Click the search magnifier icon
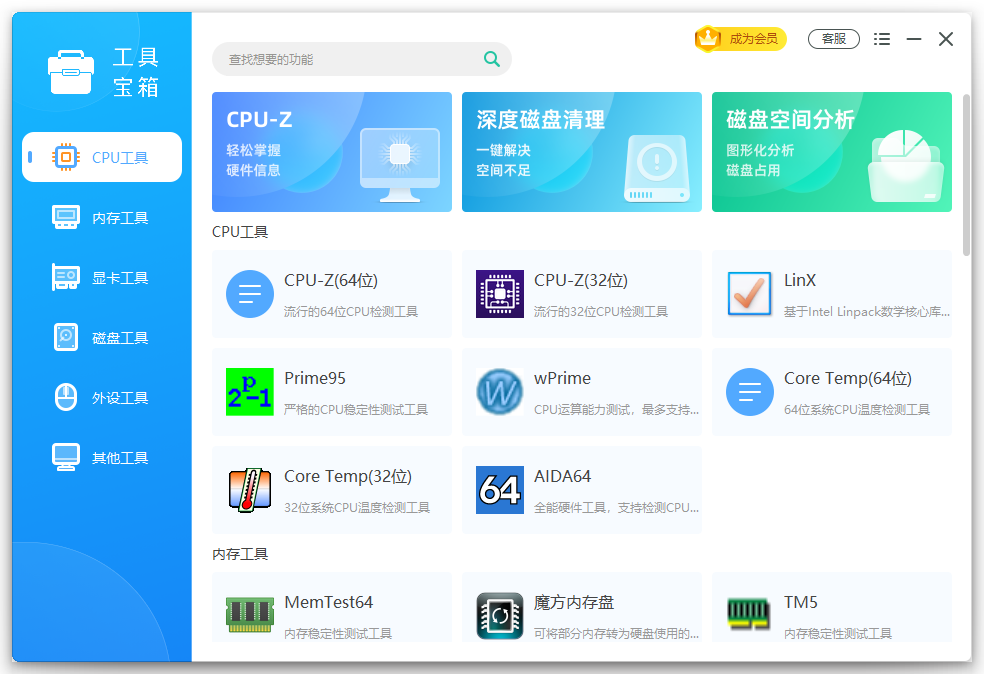 tap(492, 59)
